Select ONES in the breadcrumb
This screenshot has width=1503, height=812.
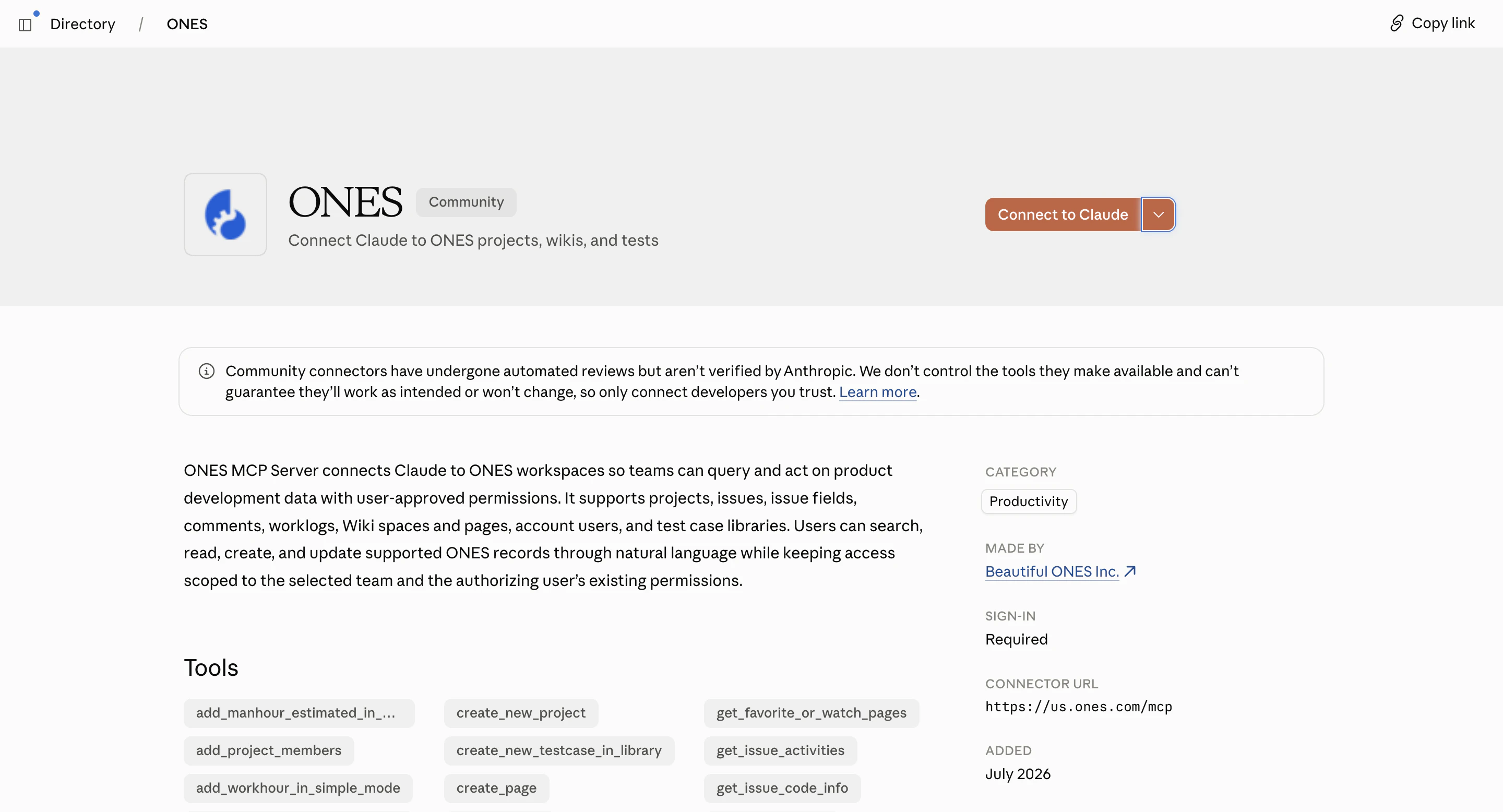[x=187, y=24]
